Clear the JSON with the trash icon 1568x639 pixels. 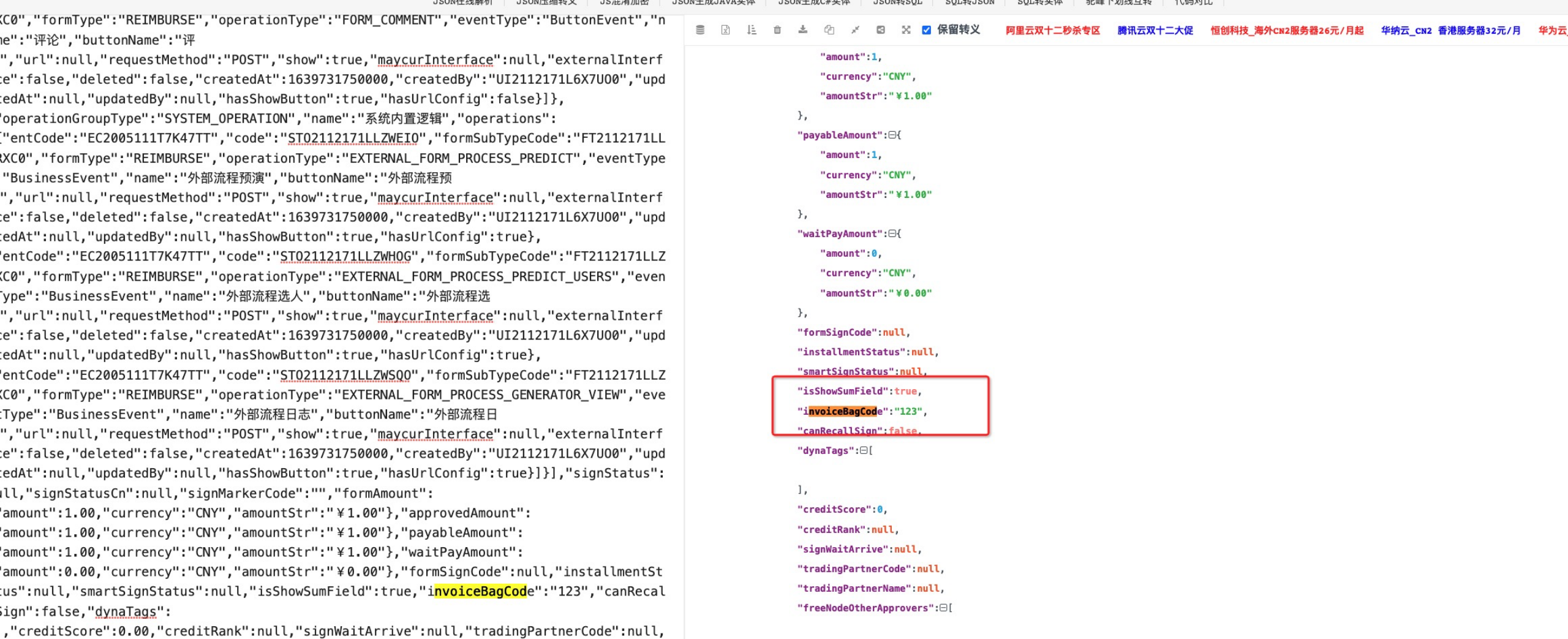point(777,30)
